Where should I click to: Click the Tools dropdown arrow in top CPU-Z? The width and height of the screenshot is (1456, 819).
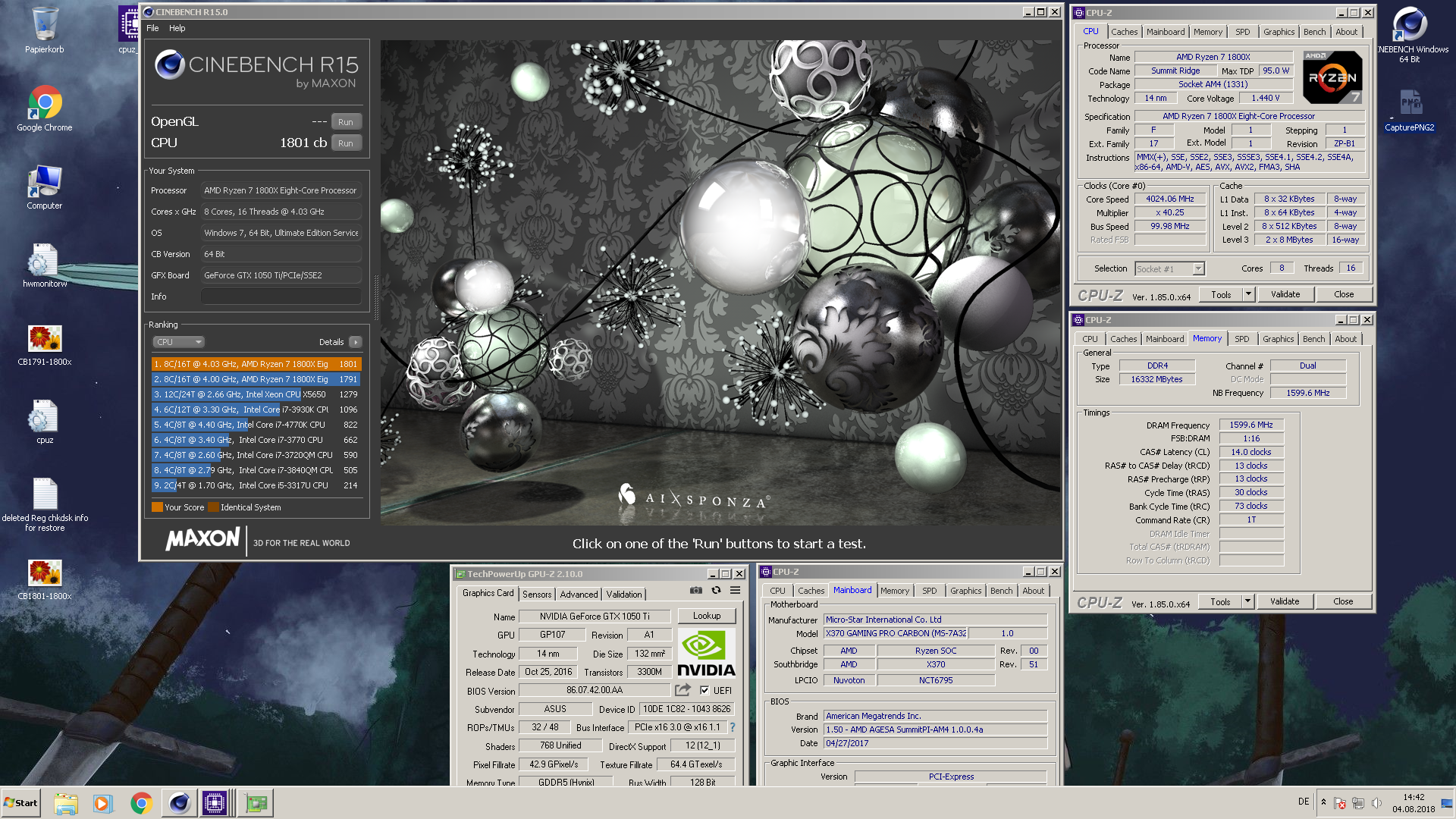[1248, 294]
